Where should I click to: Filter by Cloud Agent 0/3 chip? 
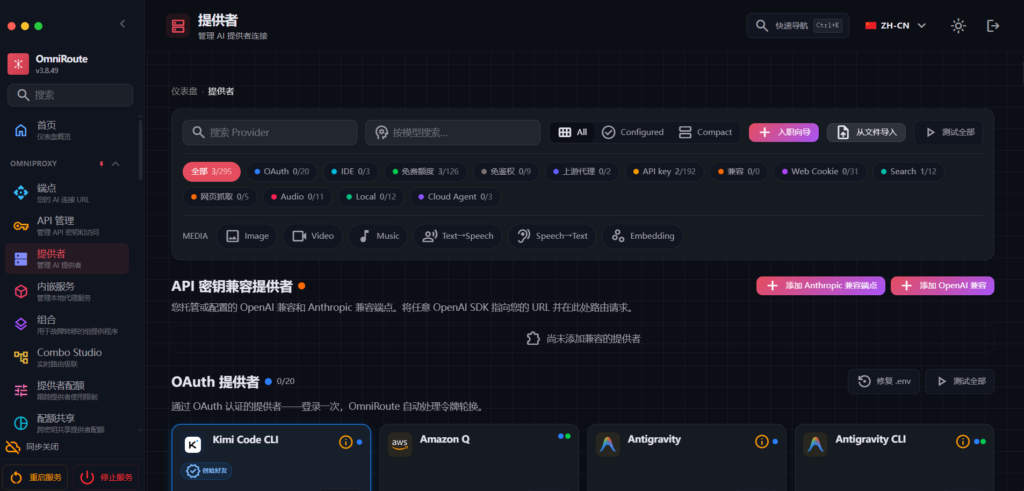(x=455, y=197)
